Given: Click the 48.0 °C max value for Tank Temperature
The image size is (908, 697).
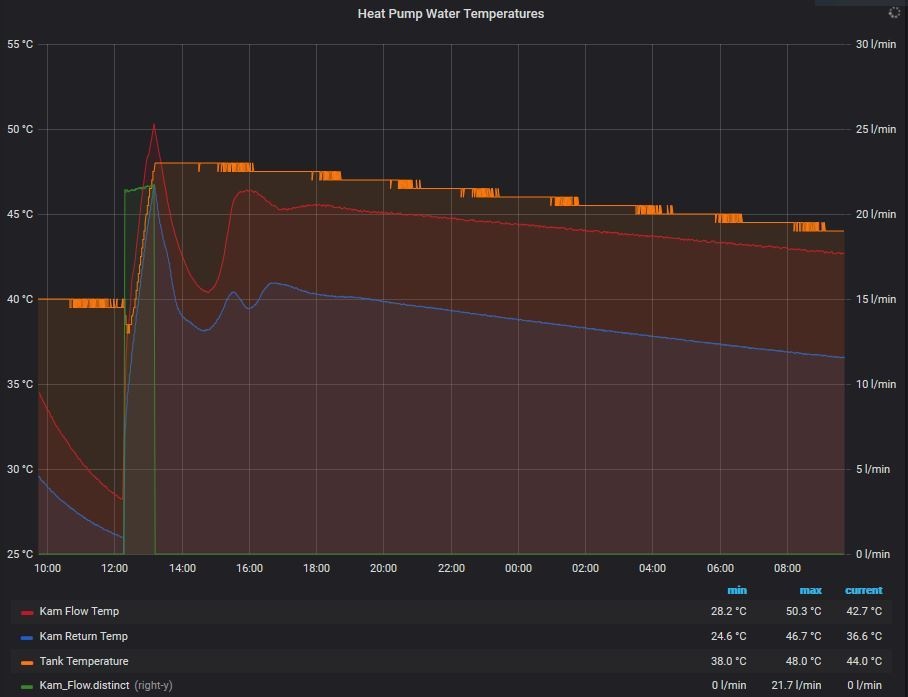Looking at the screenshot, I should click(803, 661).
